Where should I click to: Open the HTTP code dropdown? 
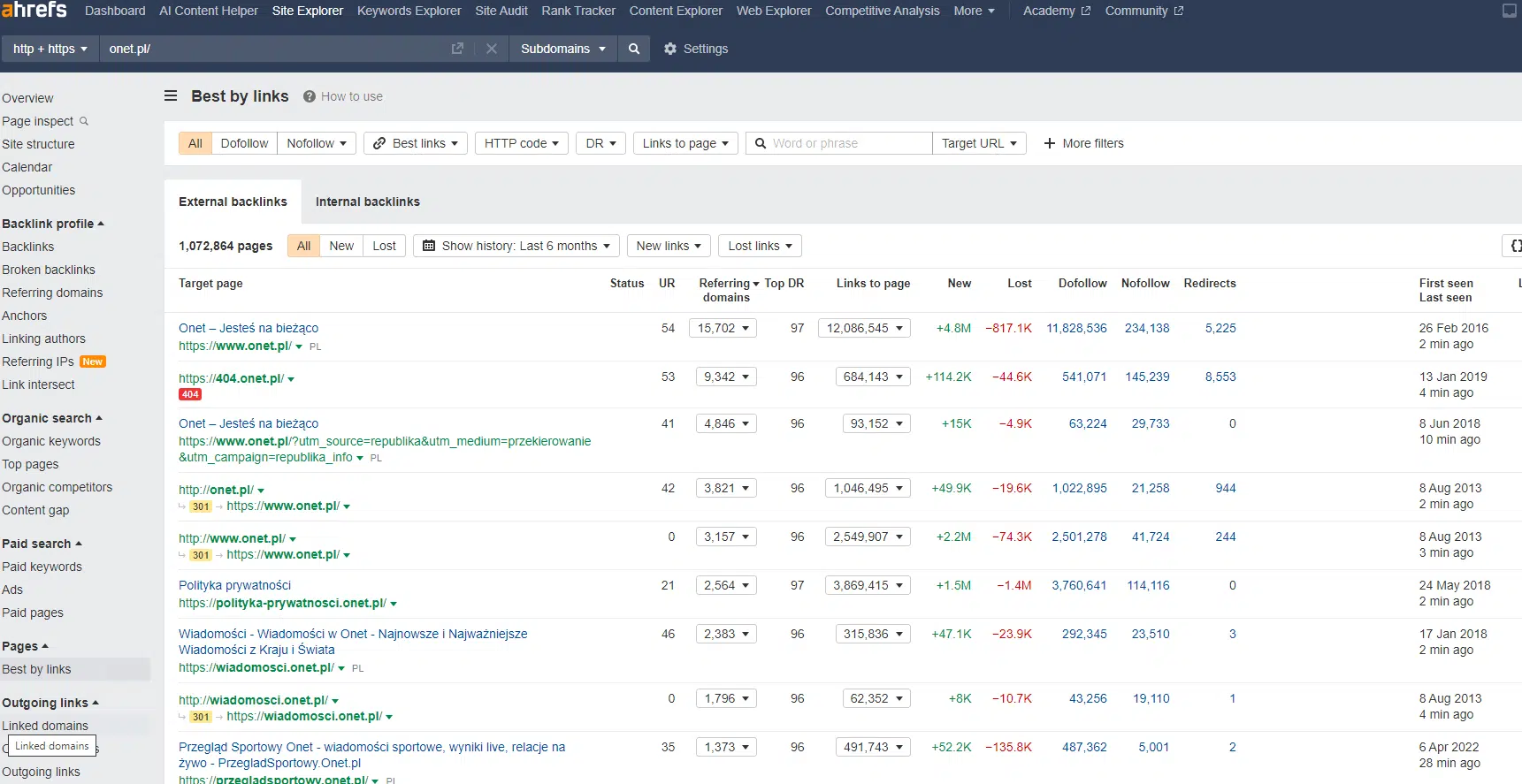pyautogui.click(x=522, y=143)
